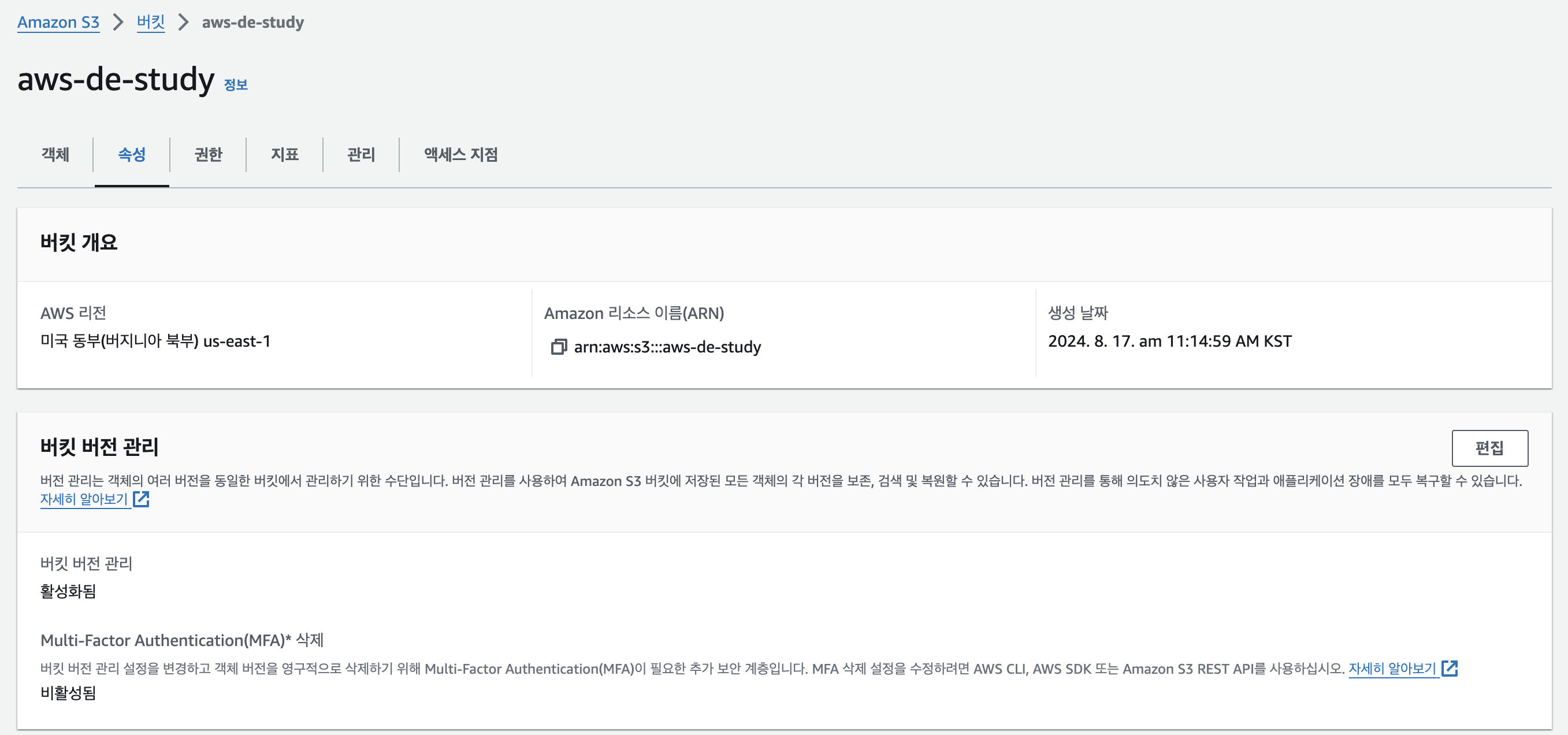Navigate to Amazon S3 via breadcrumb
Image resolution: width=1568 pixels, height=735 pixels.
(58, 23)
